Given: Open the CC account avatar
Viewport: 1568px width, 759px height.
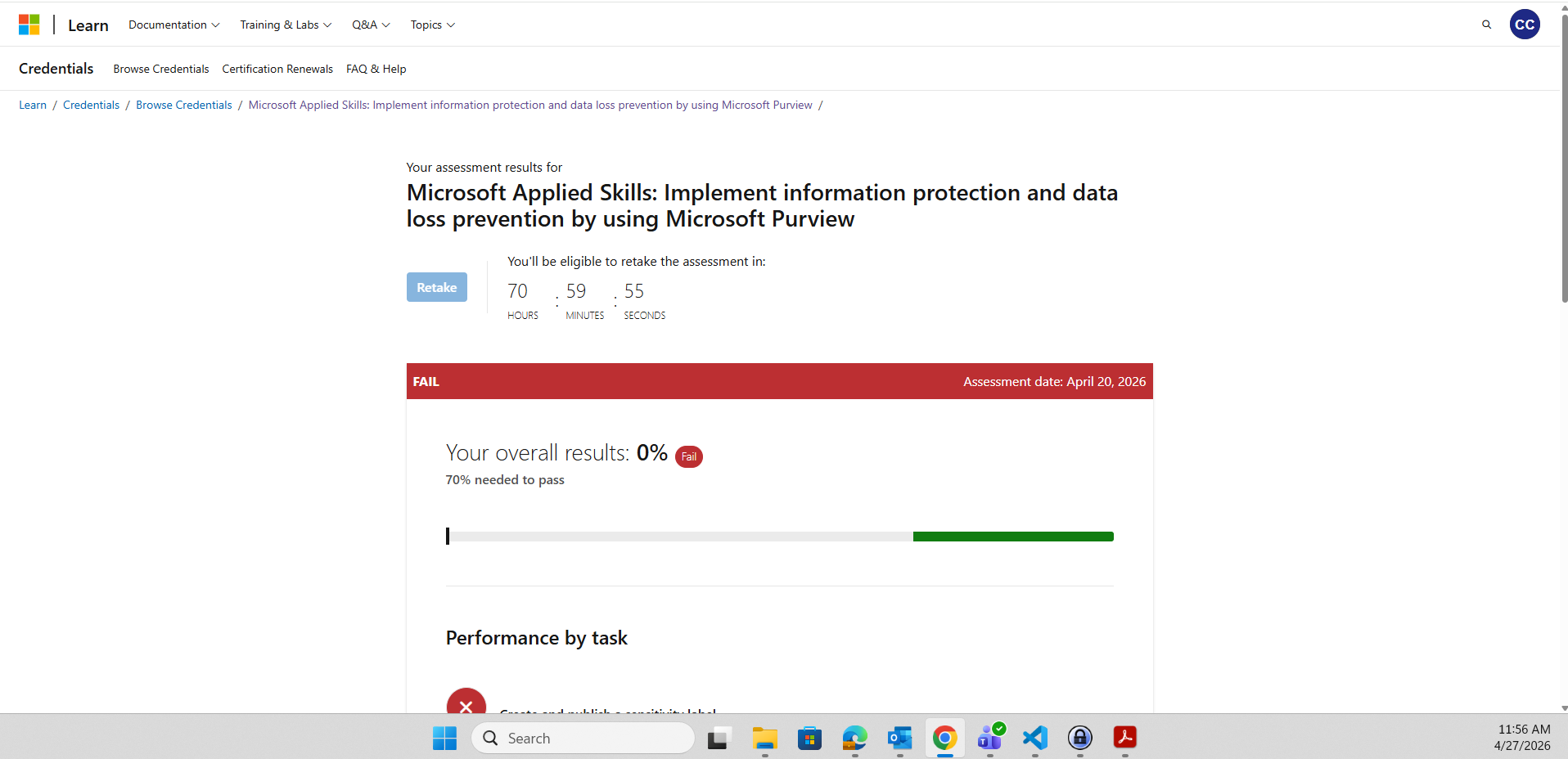Looking at the screenshot, I should (x=1525, y=25).
